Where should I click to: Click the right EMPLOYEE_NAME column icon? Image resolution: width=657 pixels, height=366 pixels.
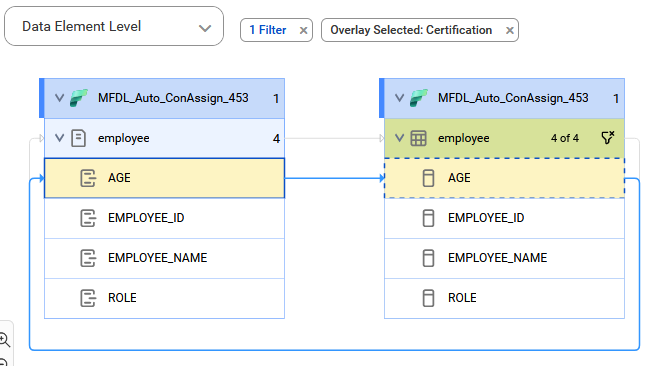pos(428,258)
